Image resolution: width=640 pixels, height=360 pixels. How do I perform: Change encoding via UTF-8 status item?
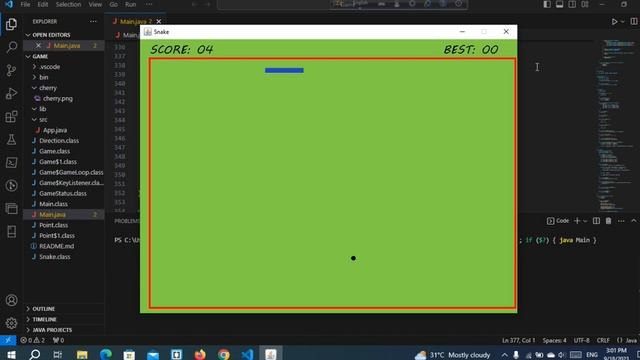point(582,340)
